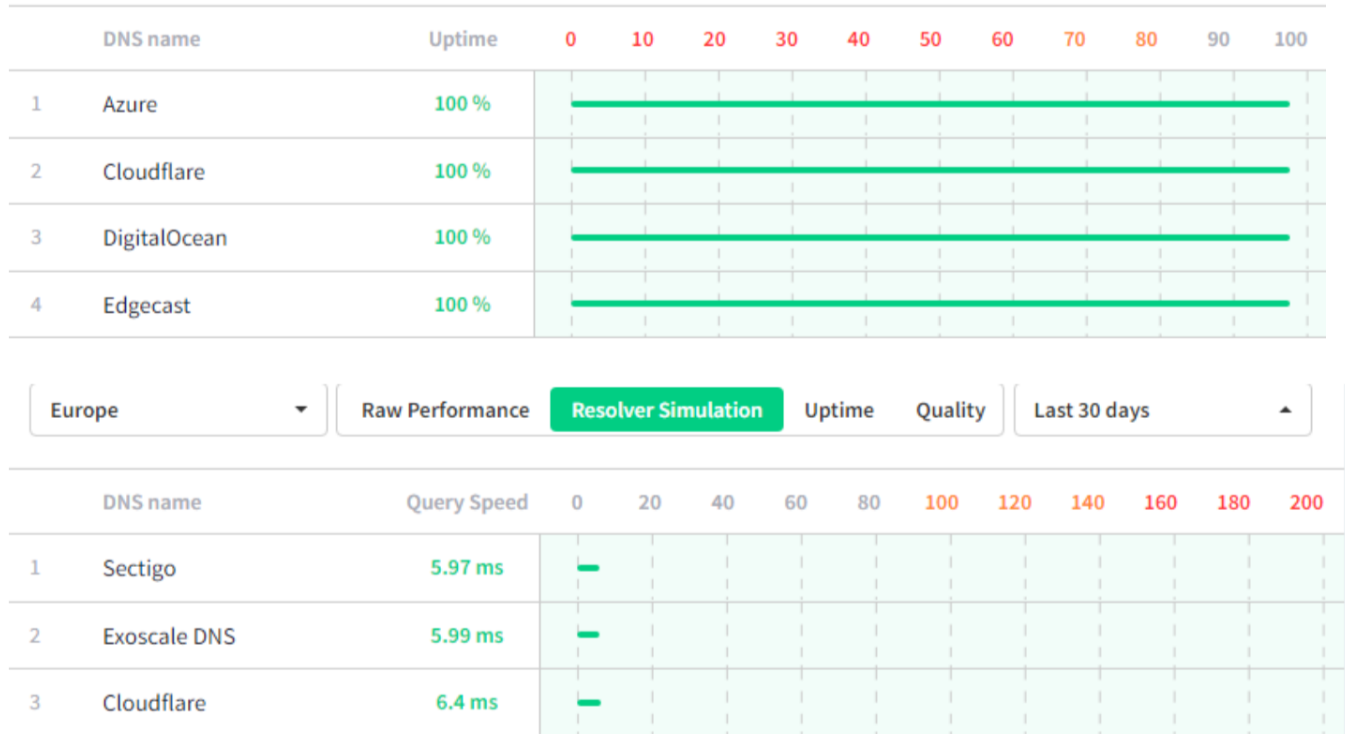
Task: Click Azure's green uptime bar
Action: [930, 103]
